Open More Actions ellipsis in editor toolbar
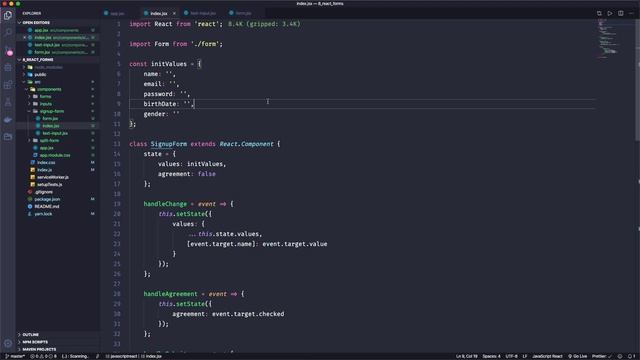Screen dimensions: 640x360 [631, 13]
